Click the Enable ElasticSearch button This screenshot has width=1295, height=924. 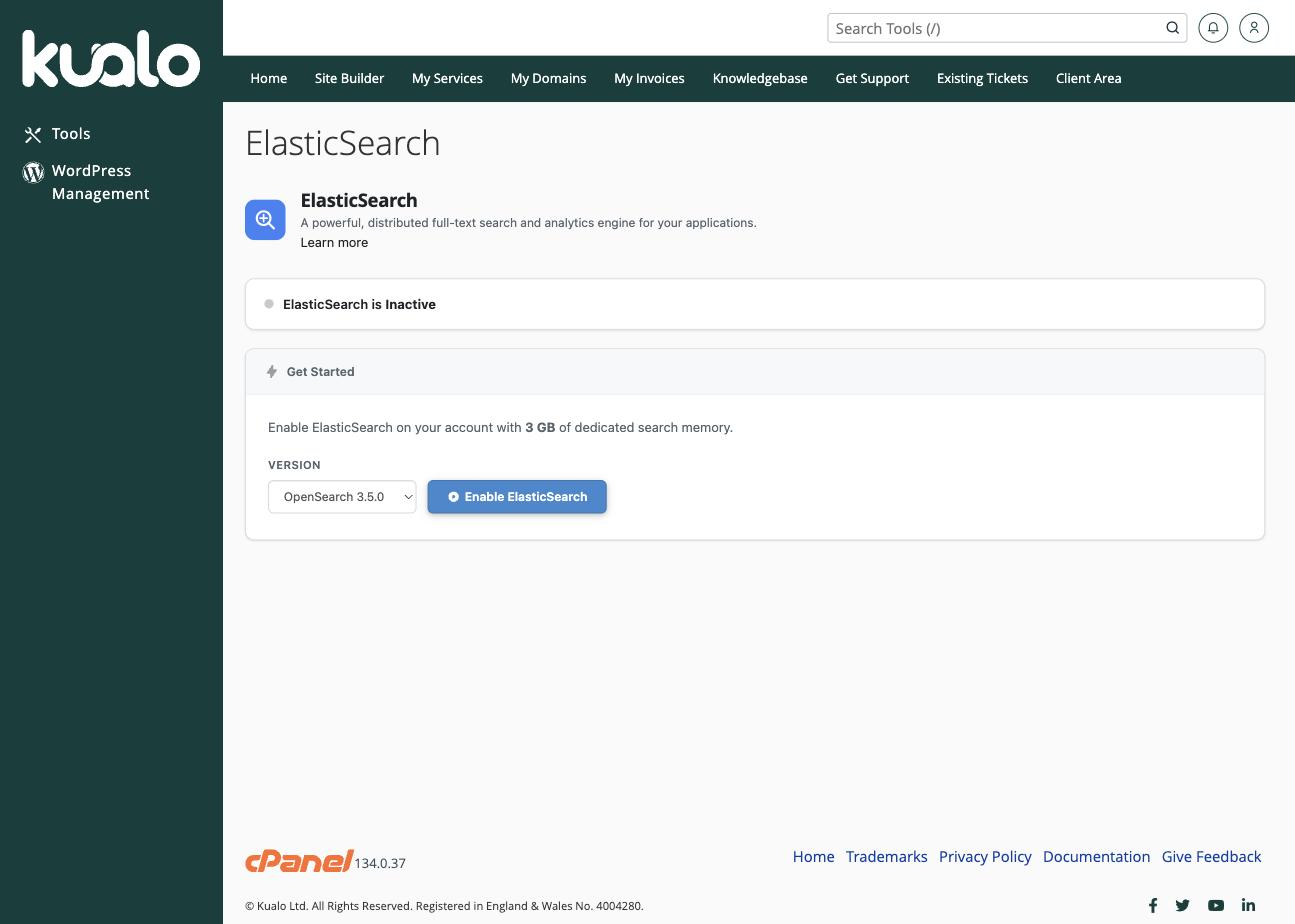(517, 497)
